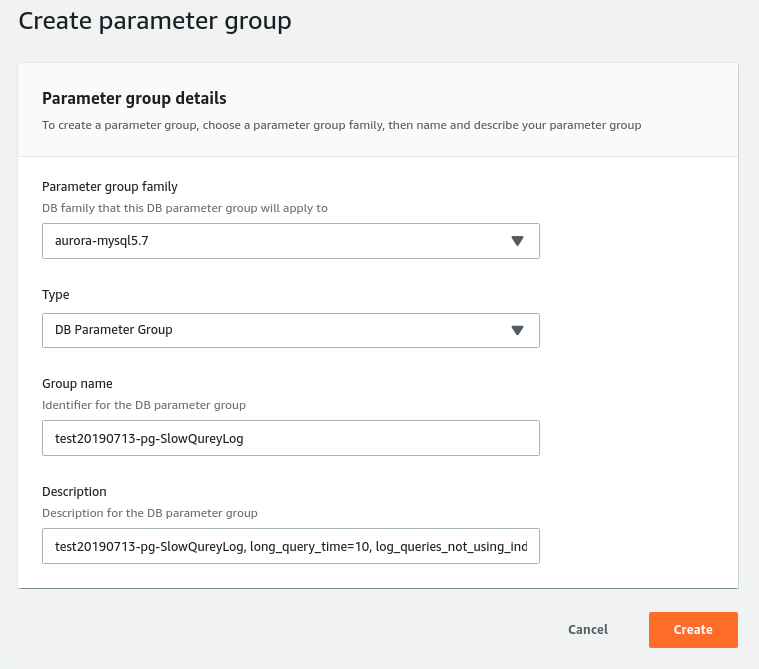Focus the Group name input field
The height and width of the screenshot is (669, 759).
(290, 438)
